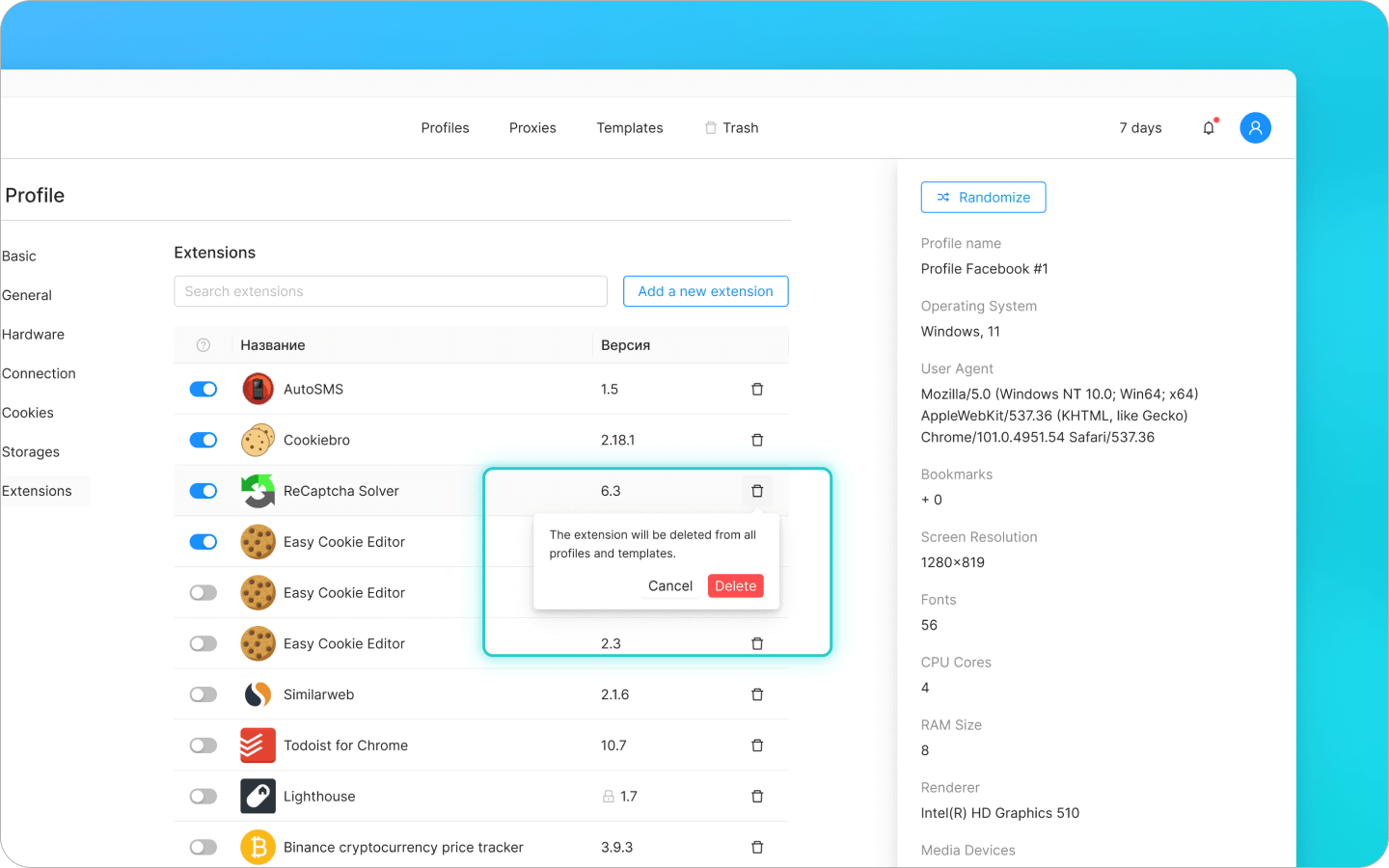Image resolution: width=1389 pixels, height=868 pixels.
Task: Cancel the extension deletion dialog
Action: tap(670, 585)
